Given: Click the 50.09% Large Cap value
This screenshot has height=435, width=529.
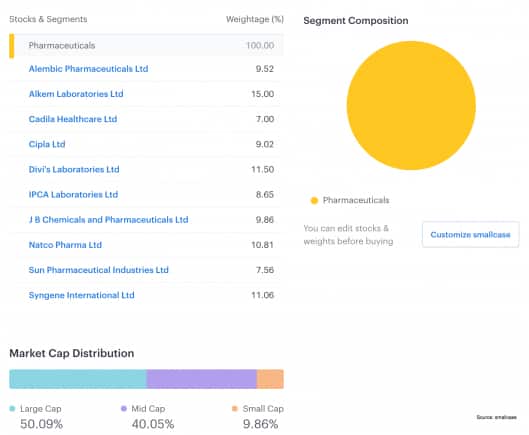Looking at the screenshot, I should point(41,424).
